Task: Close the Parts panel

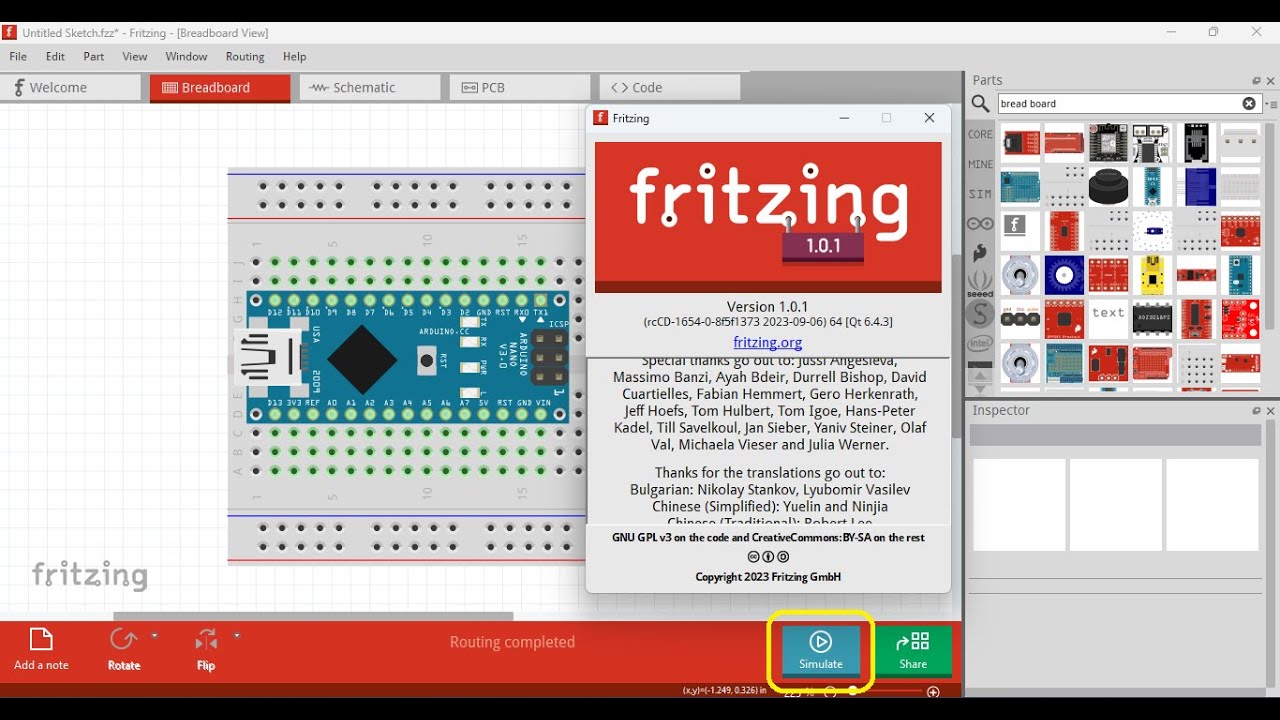Action: (x=1271, y=81)
